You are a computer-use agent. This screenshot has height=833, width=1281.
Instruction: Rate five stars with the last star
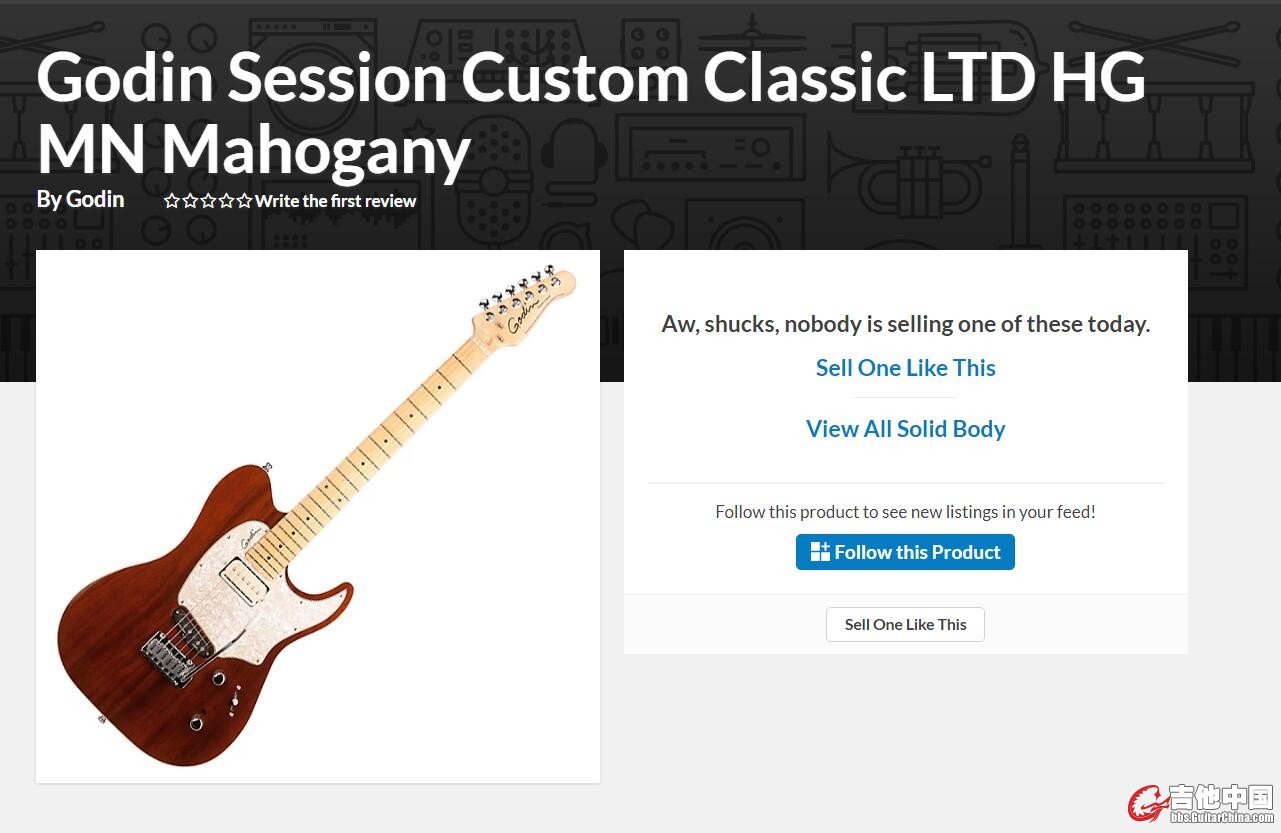(x=244, y=201)
